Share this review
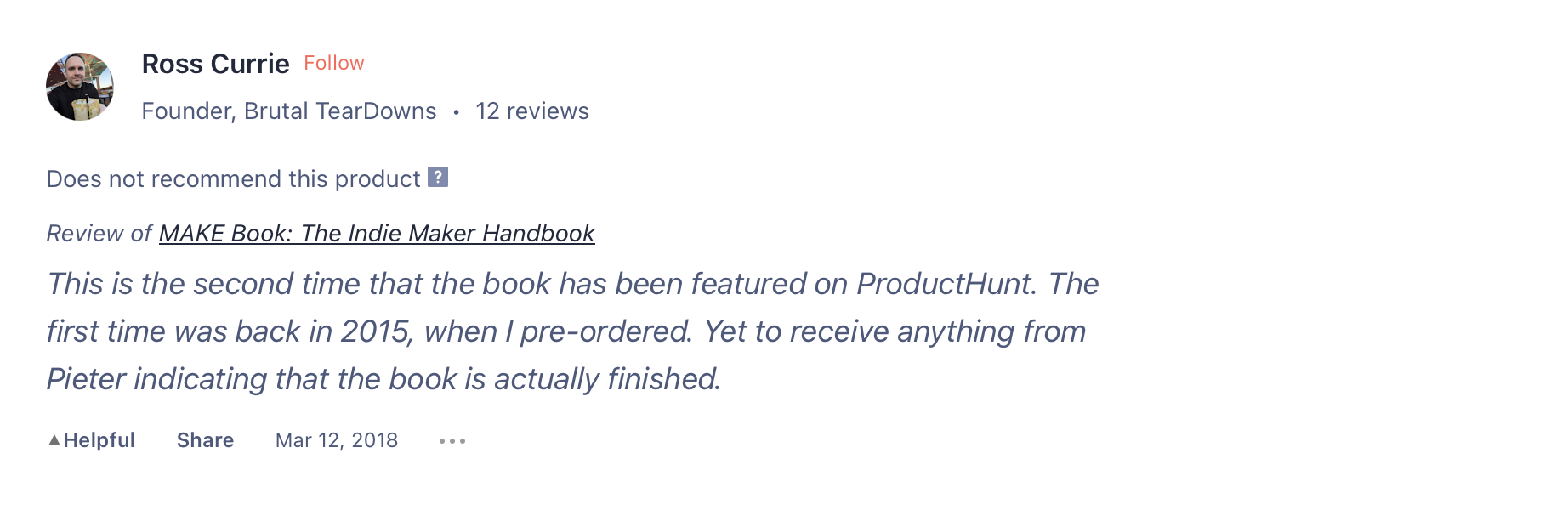This screenshot has height=527, width=1568. (x=205, y=440)
